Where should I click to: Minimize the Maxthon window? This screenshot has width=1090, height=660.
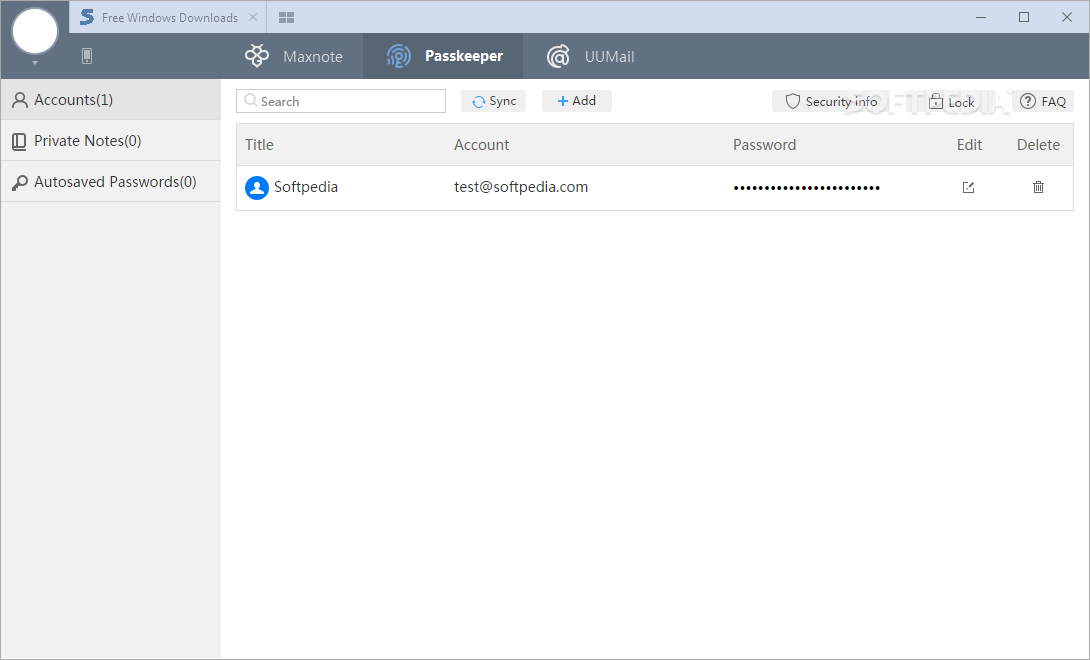click(x=981, y=17)
